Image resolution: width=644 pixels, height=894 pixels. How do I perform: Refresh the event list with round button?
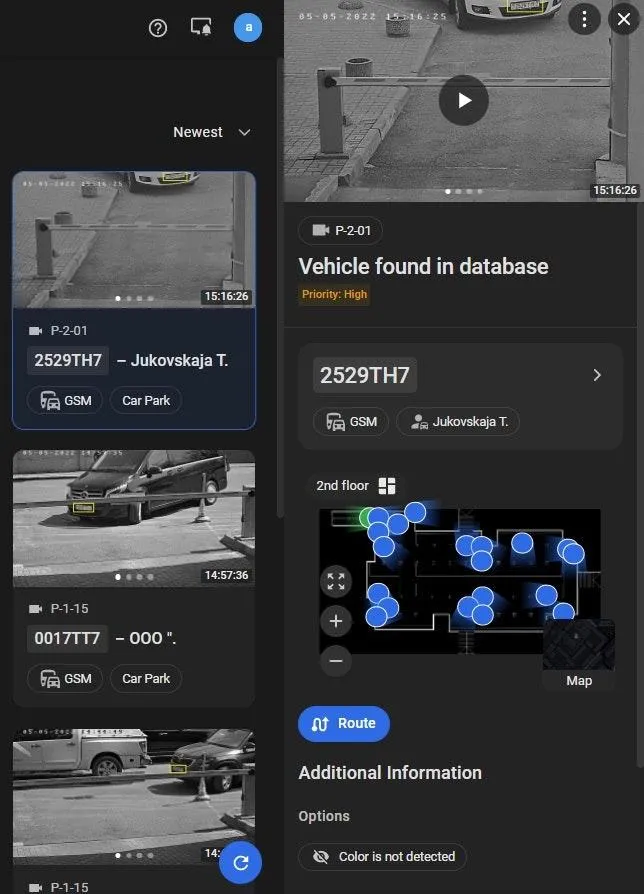coord(241,863)
